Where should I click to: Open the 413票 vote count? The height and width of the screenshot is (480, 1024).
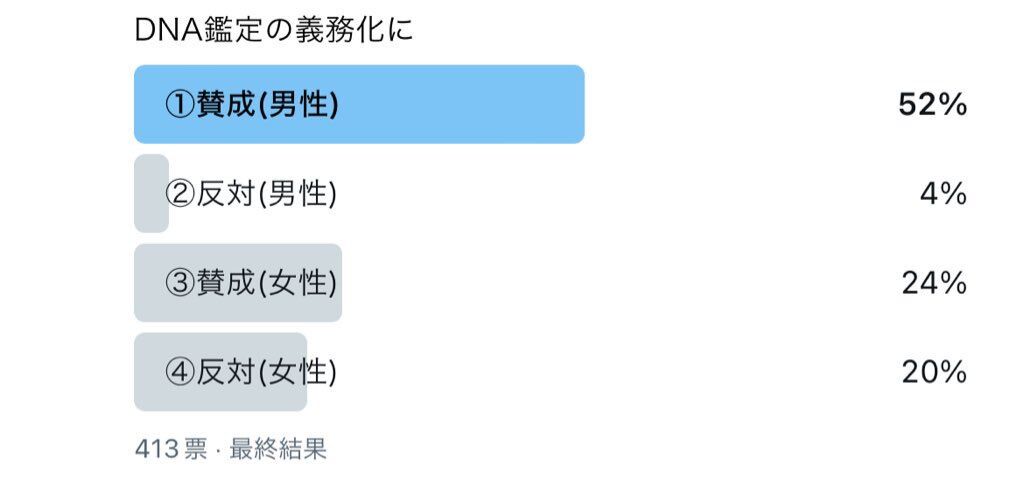click(x=171, y=449)
